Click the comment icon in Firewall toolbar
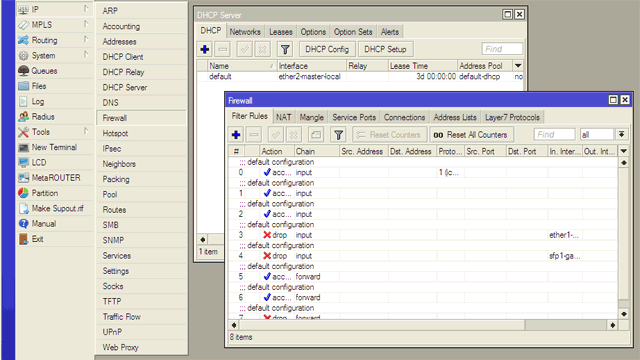Screen dimensions: 640x360 click(x=316, y=135)
